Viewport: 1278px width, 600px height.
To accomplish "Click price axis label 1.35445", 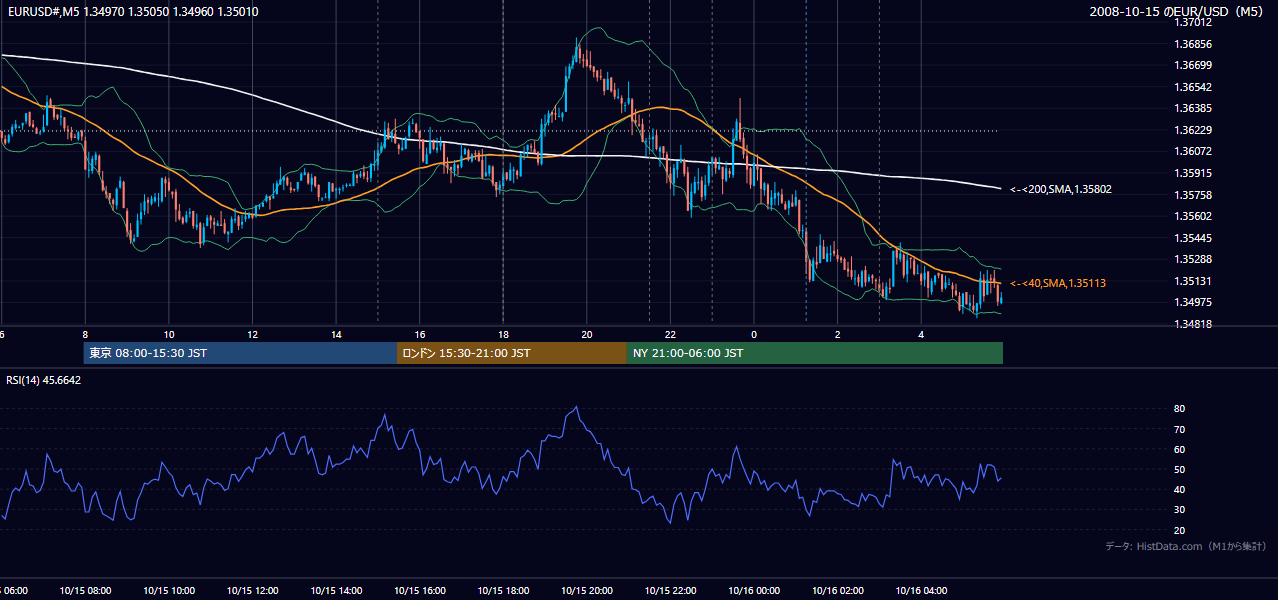I will [x=1192, y=238].
